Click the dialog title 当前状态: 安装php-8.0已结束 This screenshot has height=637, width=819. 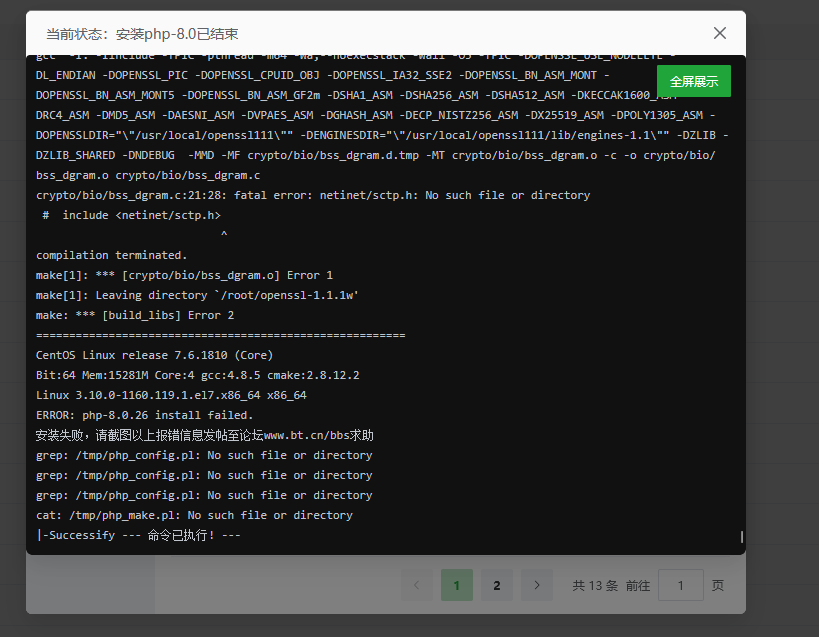pos(142,34)
